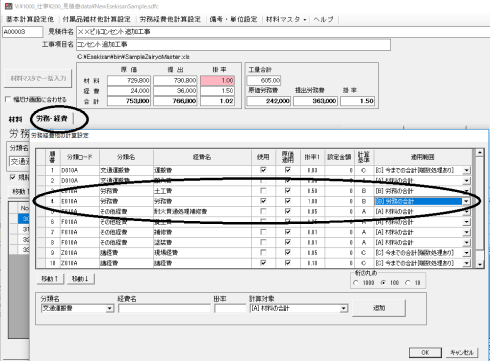Toggle 使用 checkbox for row 7 補修費
This screenshot has width=490, height=361.
[x=263, y=232]
